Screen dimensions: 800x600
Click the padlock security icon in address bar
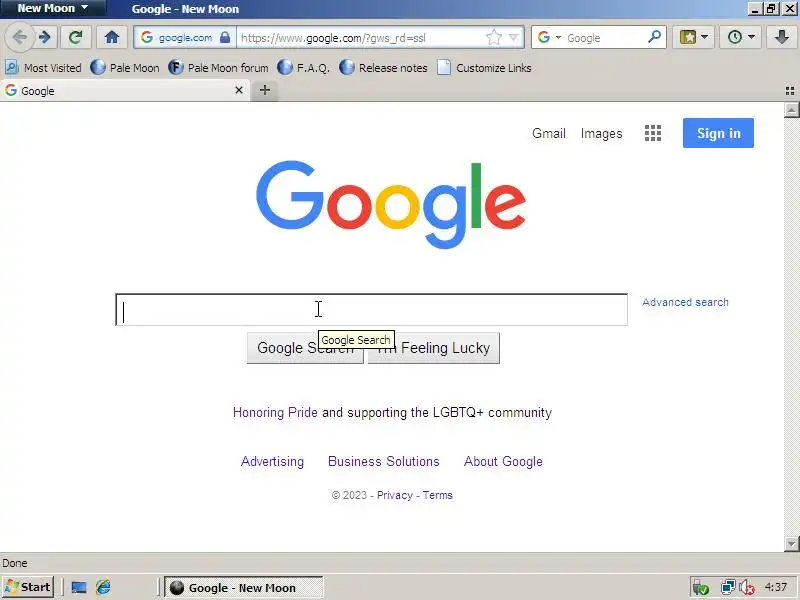[x=225, y=37]
